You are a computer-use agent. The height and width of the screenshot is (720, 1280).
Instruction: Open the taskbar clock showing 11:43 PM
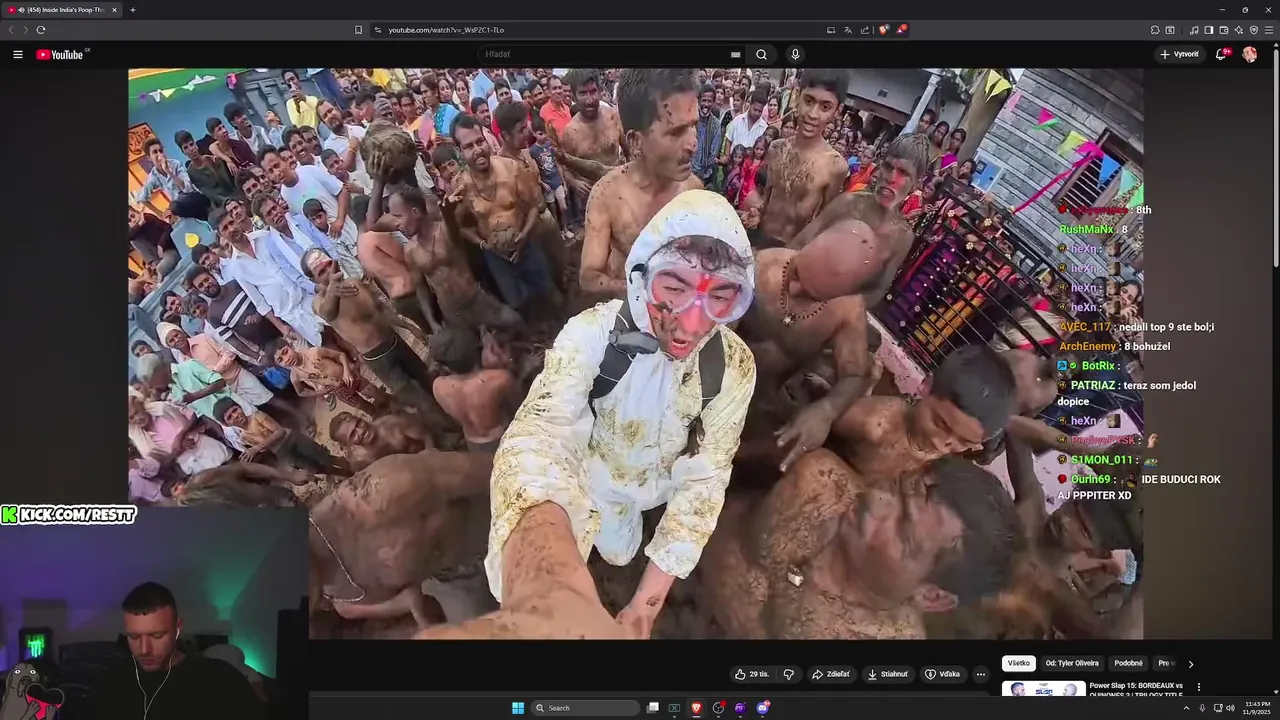coord(1257,708)
